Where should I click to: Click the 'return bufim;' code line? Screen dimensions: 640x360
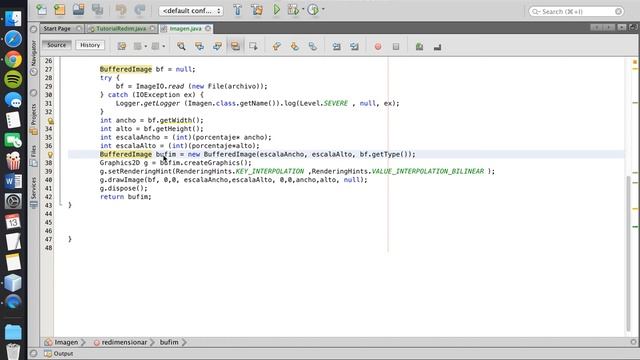point(125,197)
